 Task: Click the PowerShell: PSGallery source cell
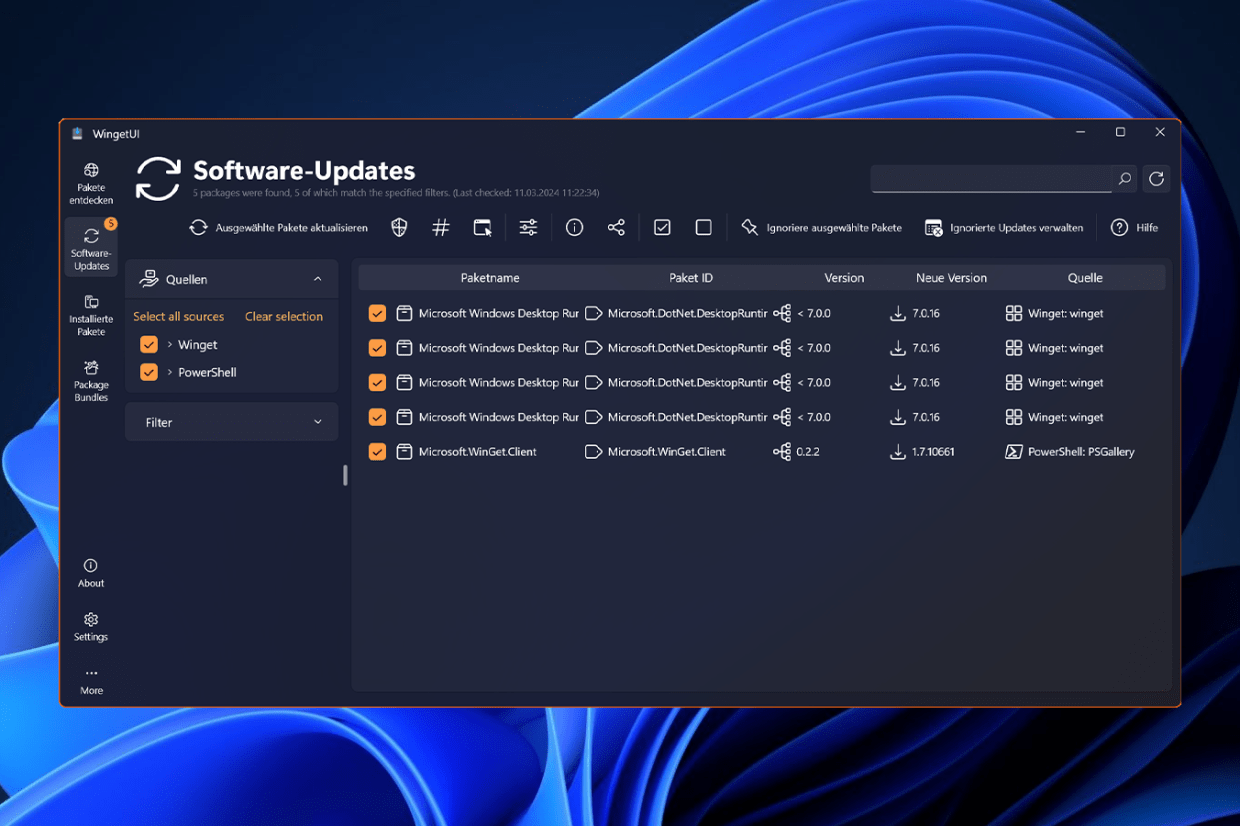tap(1081, 452)
